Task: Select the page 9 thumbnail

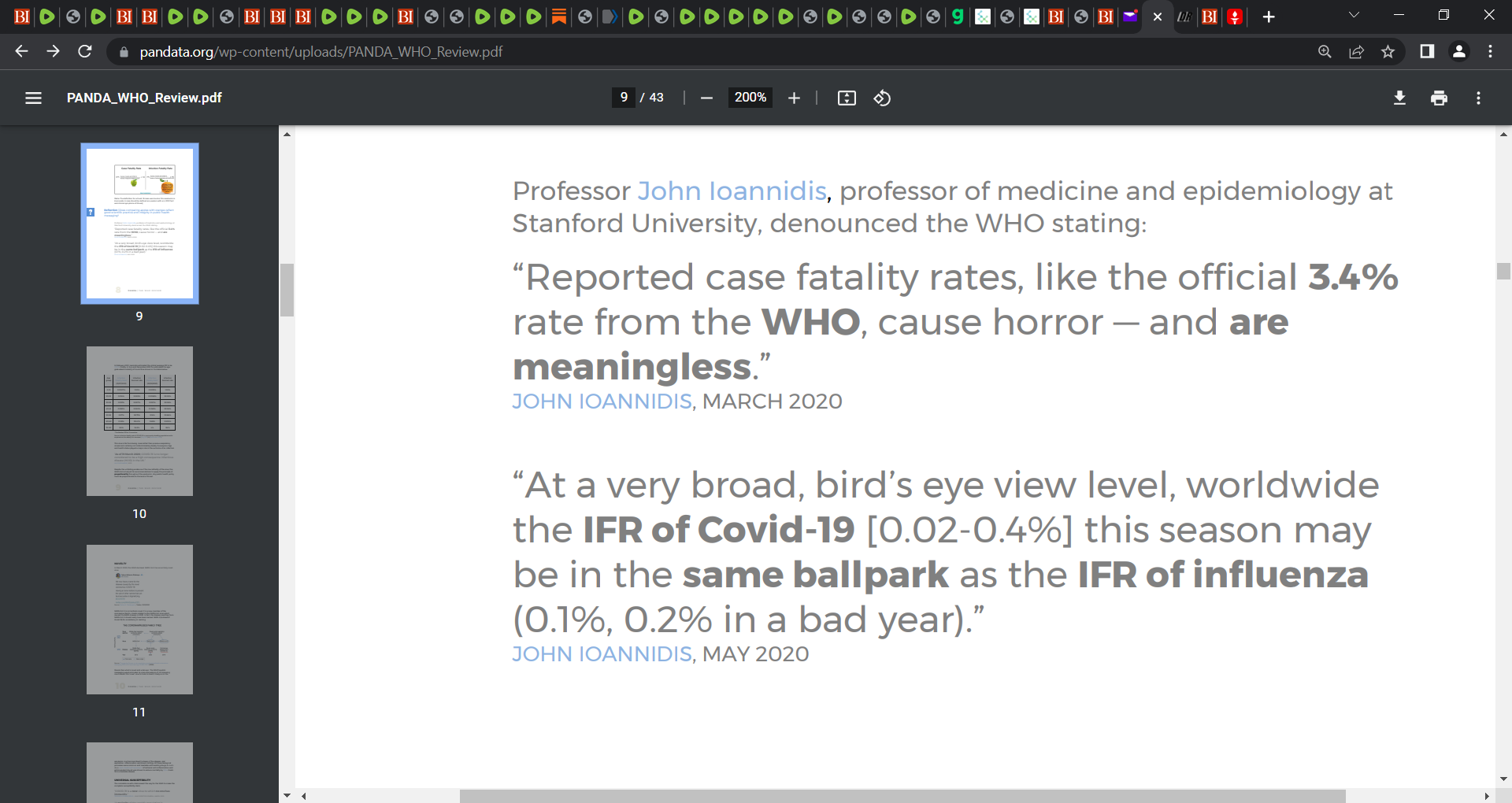Action: (x=139, y=224)
